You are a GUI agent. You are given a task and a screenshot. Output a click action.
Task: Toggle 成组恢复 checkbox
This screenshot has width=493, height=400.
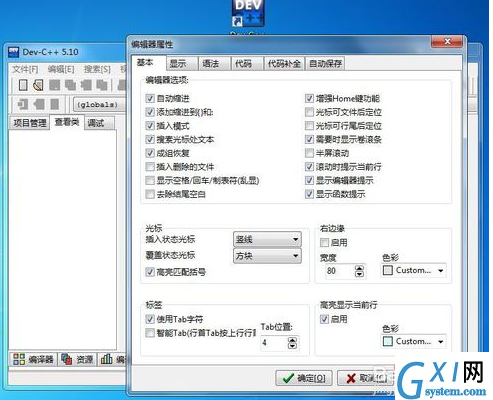[150, 153]
